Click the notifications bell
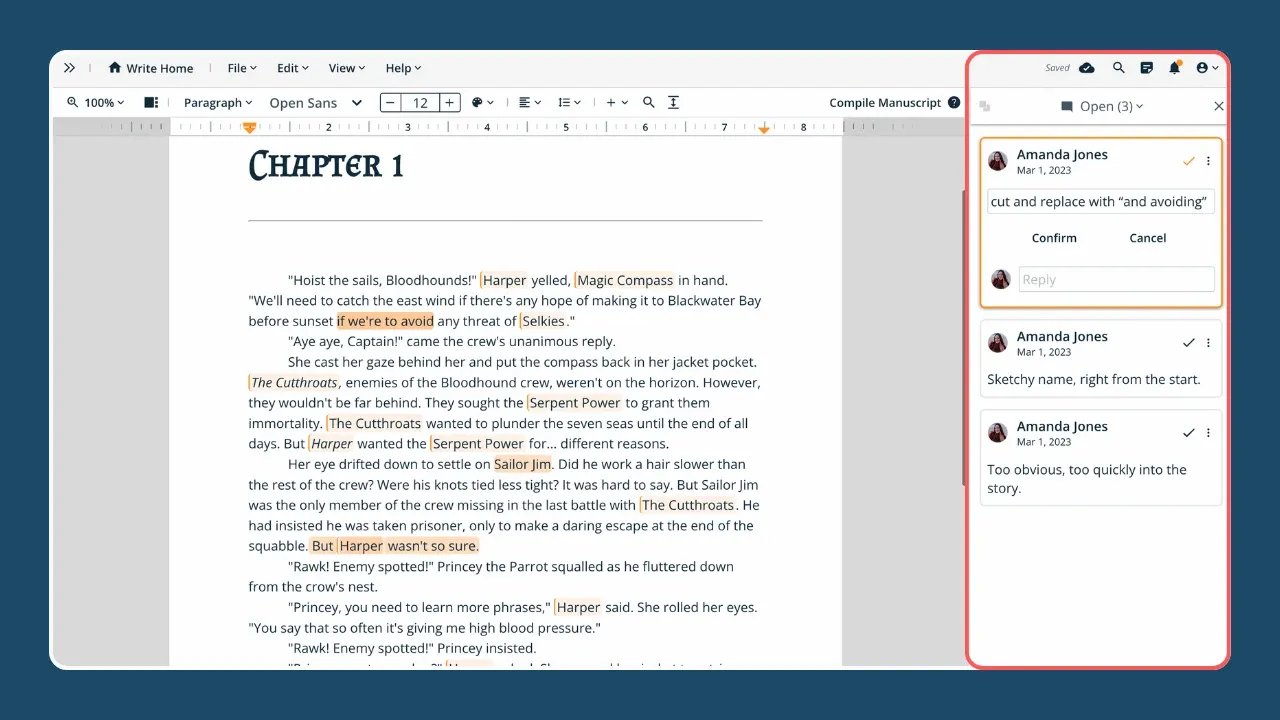Image resolution: width=1280 pixels, height=720 pixels. point(1175,68)
